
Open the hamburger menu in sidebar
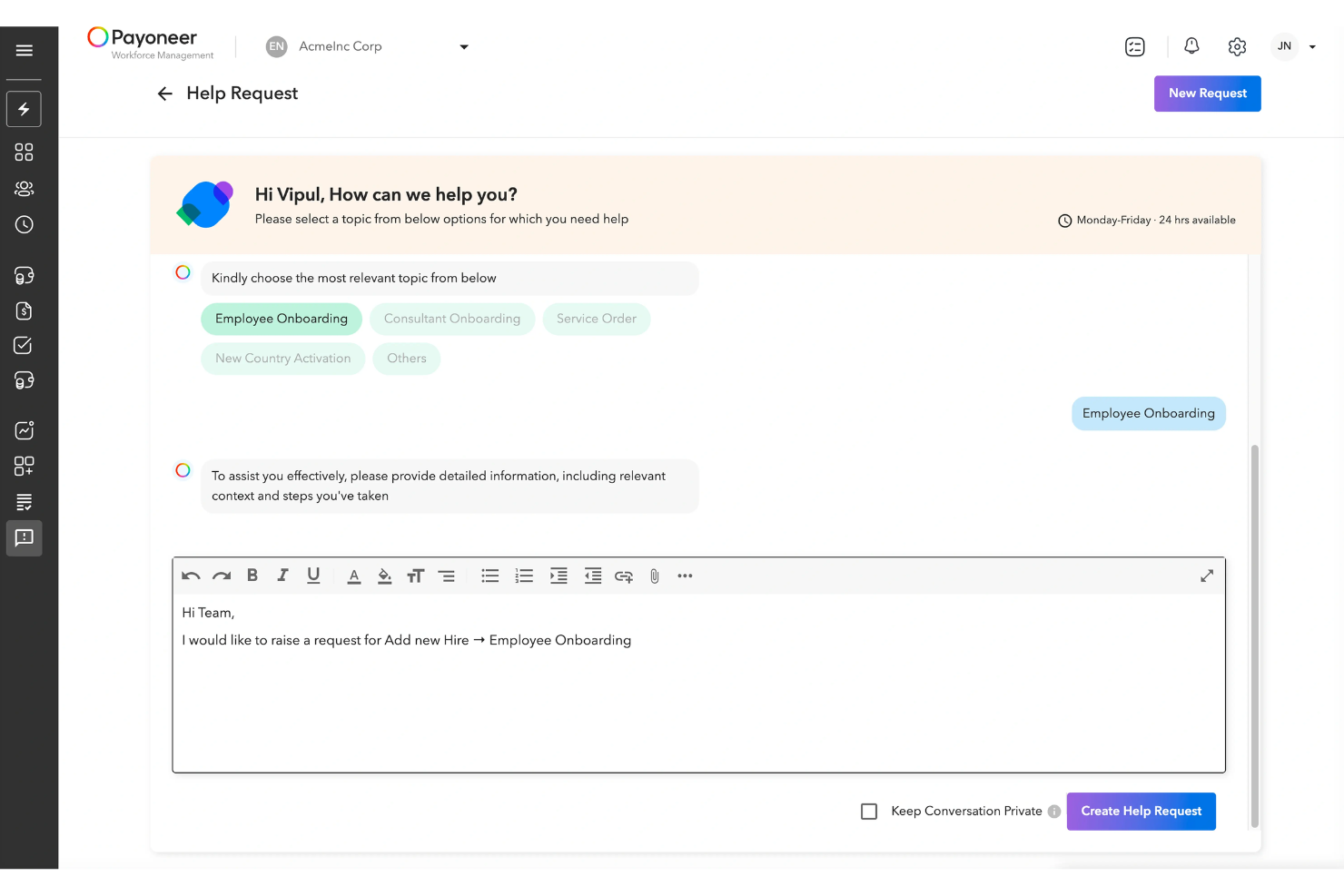(x=25, y=51)
